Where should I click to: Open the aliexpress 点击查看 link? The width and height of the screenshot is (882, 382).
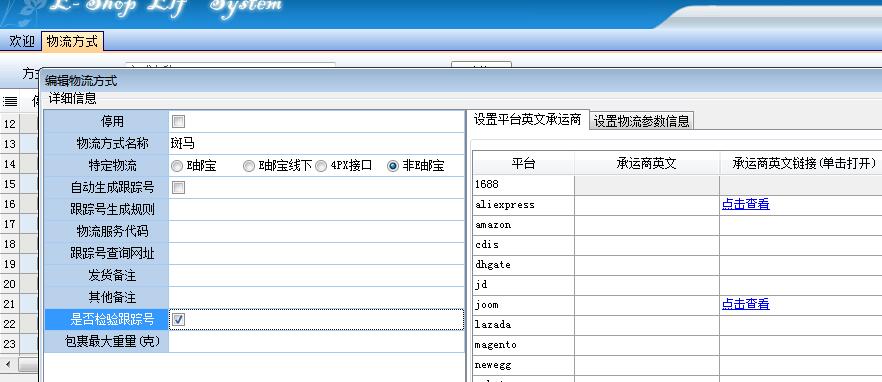[745, 204]
